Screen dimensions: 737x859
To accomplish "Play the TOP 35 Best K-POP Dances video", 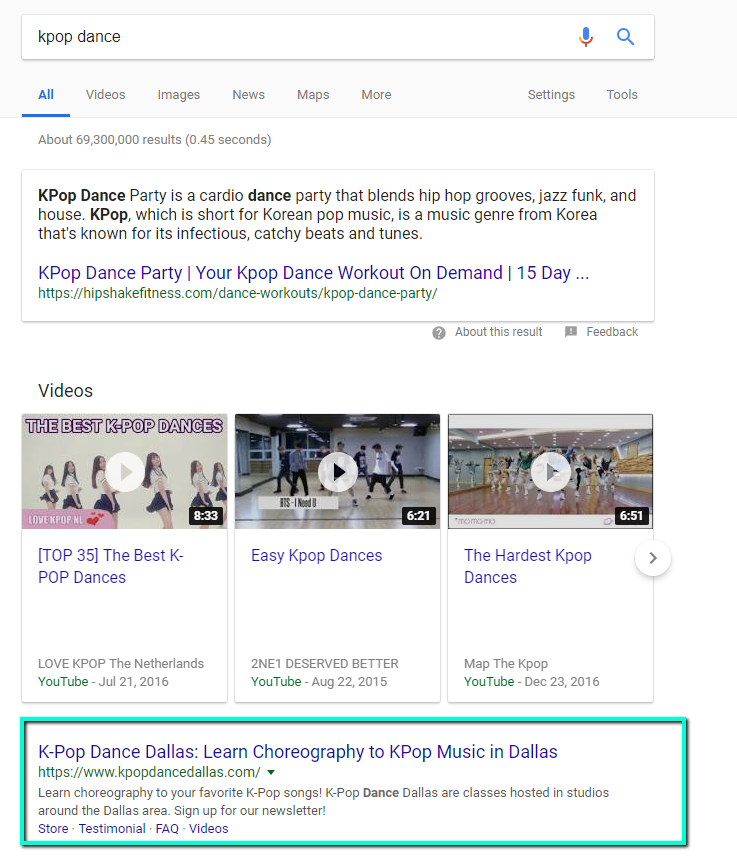I will (x=125, y=472).
